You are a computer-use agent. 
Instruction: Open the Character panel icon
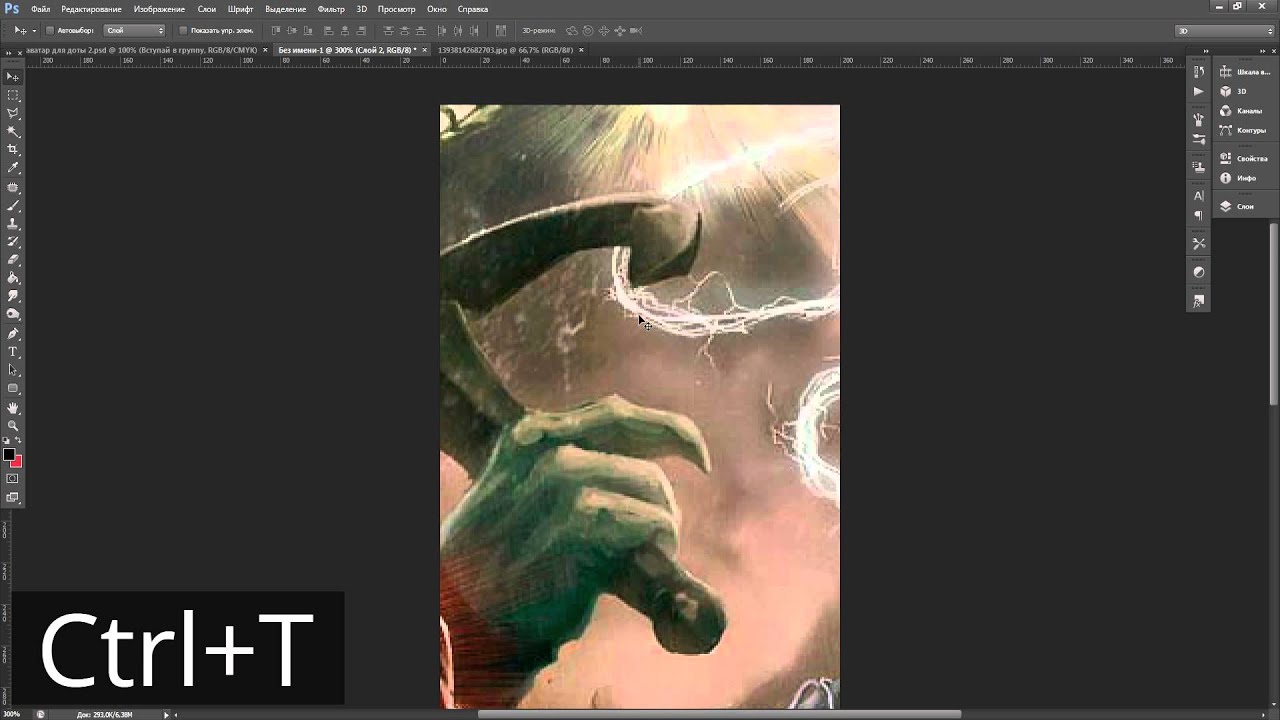[x=1199, y=196]
